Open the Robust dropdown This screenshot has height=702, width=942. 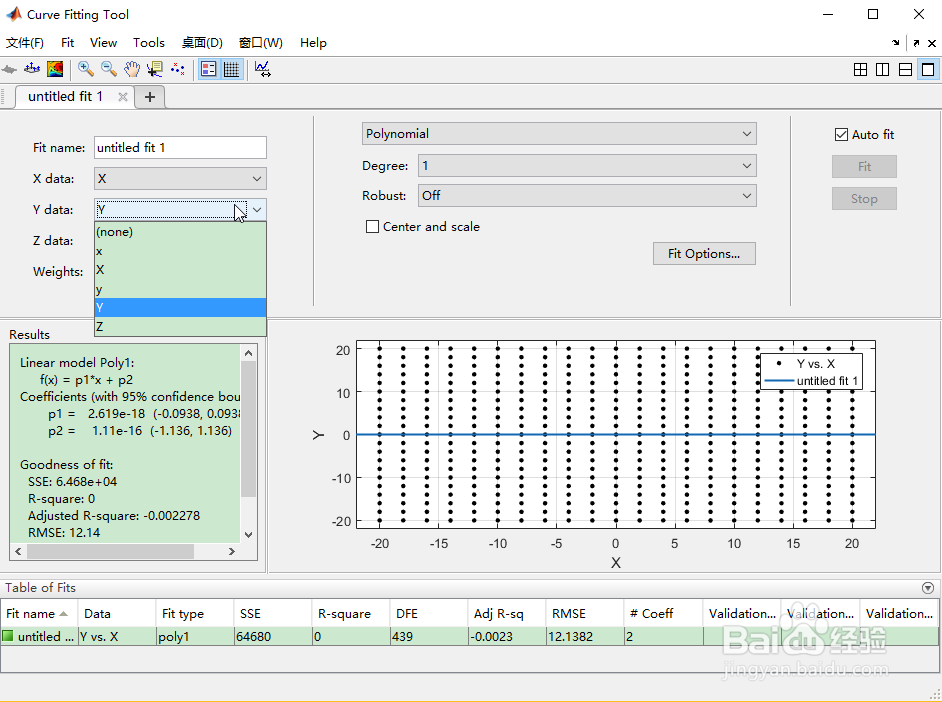(587, 195)
